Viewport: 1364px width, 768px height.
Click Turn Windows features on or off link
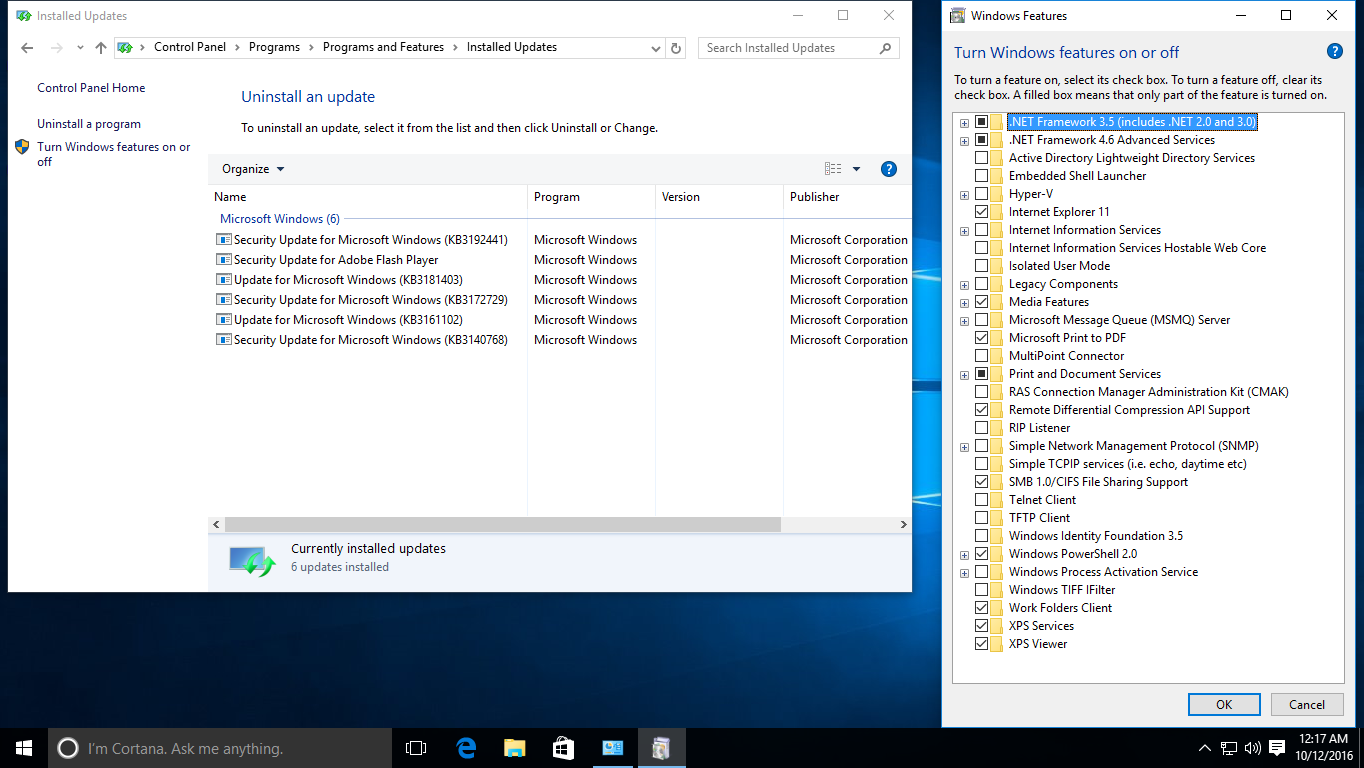(114, 154)
